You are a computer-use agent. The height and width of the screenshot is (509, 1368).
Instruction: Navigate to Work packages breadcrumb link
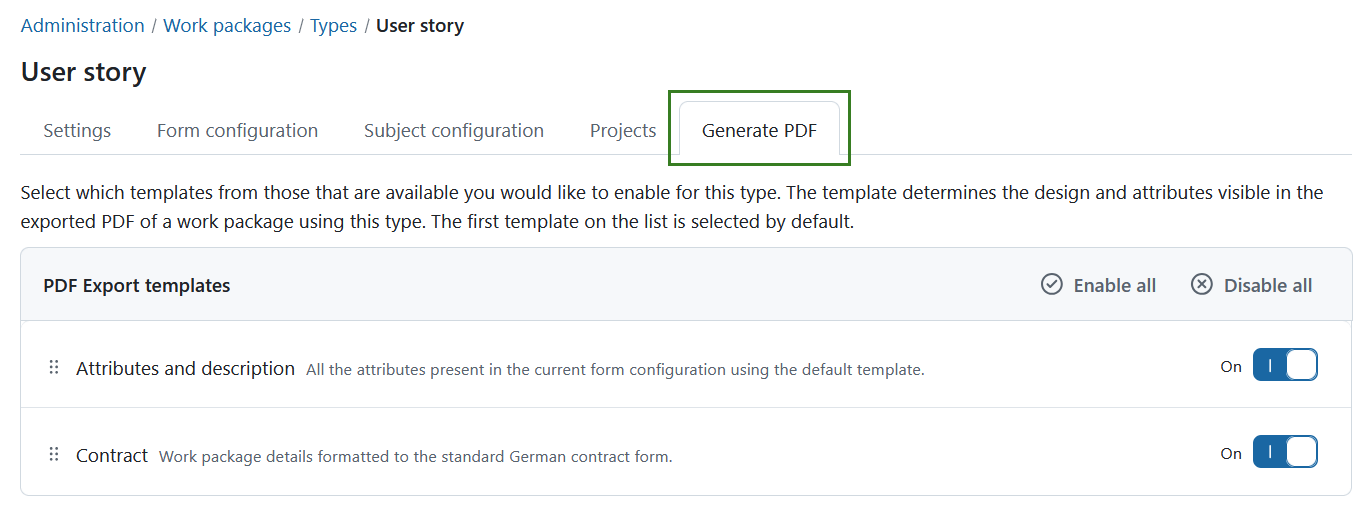[227, 26]
